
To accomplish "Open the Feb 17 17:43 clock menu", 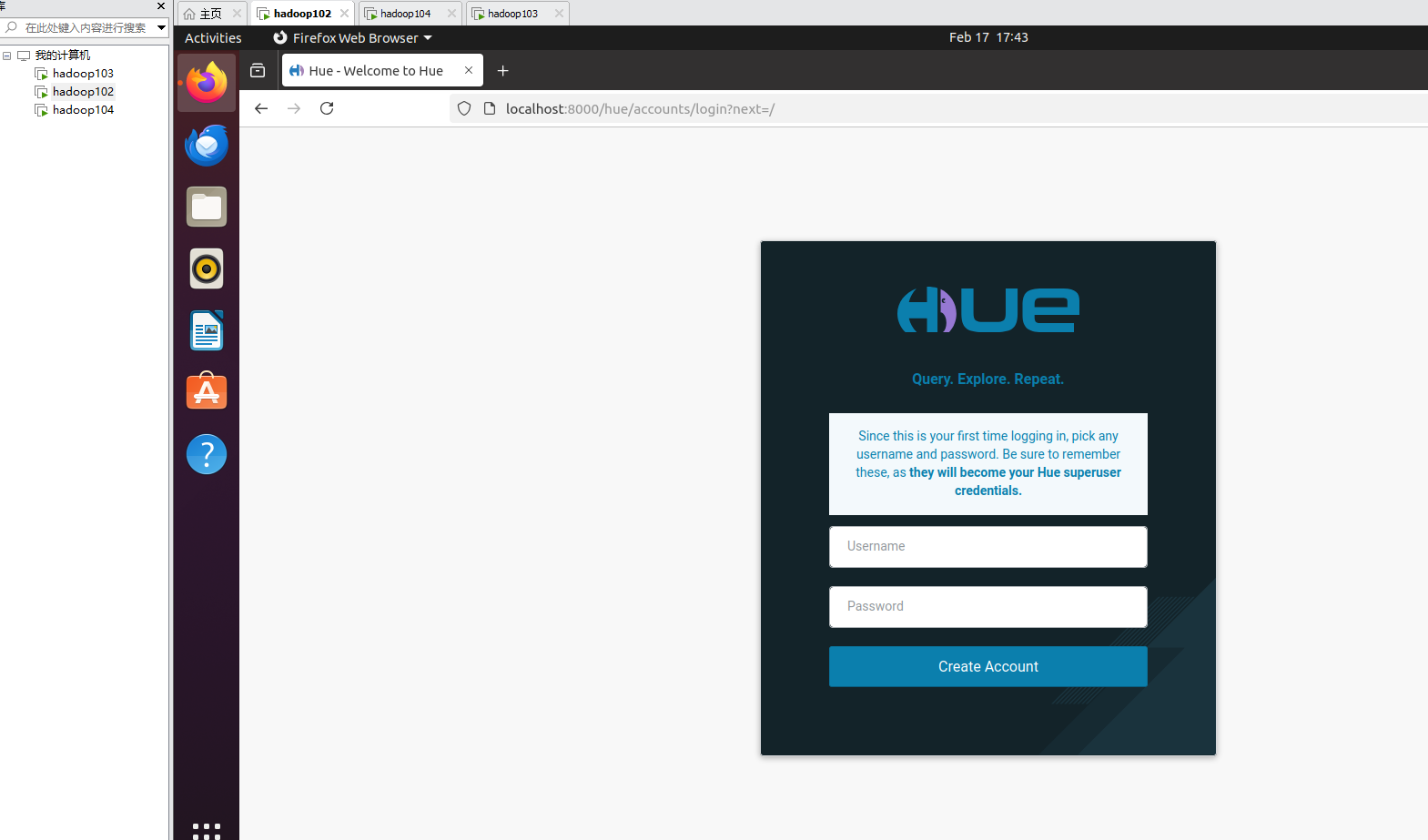I will click(x=988, y=37).
